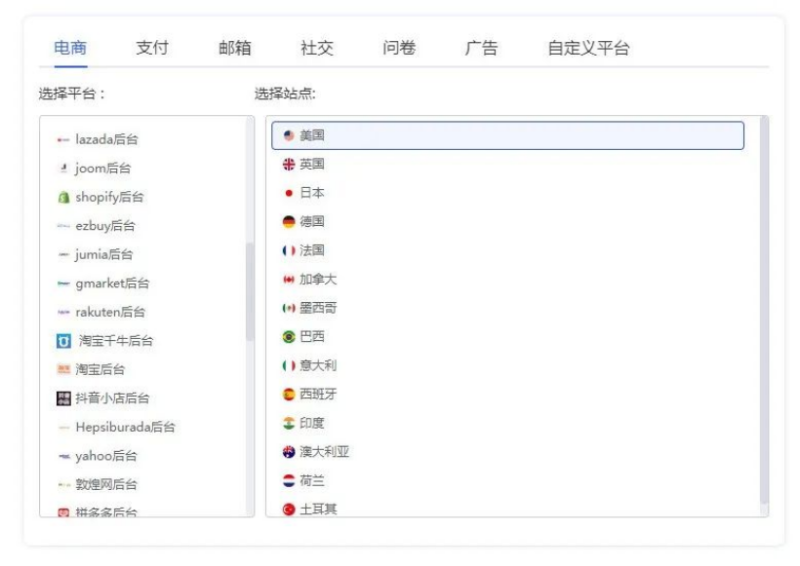The height and width of the screenshot is (566, 800).
Task: Click the United Kingdom flag icon
Action: 289,164
